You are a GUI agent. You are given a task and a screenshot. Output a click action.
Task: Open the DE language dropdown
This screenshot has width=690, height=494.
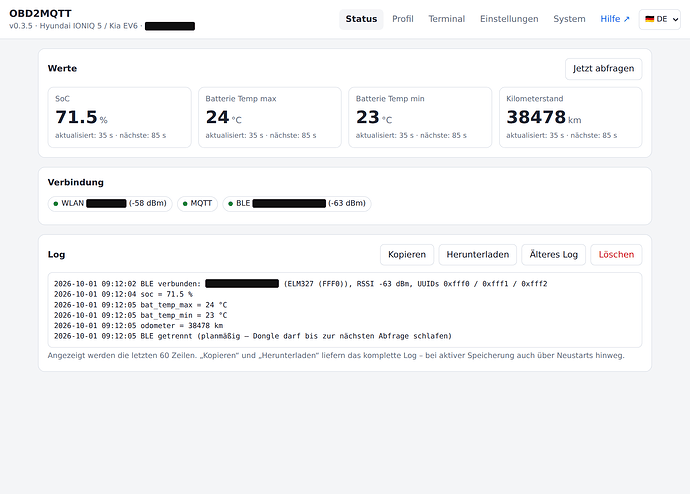[660, 19]
